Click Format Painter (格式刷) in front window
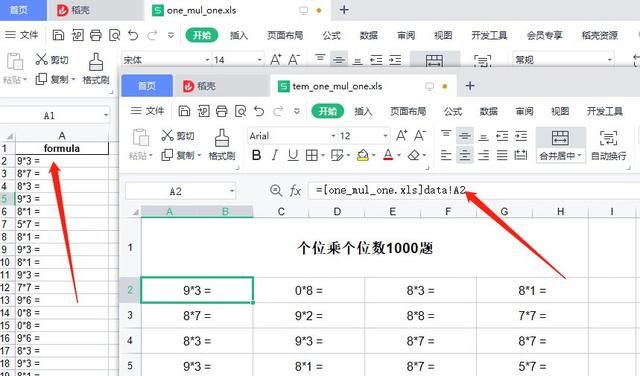This screenshot has width=640, height=376. click(x=222, y=145)
